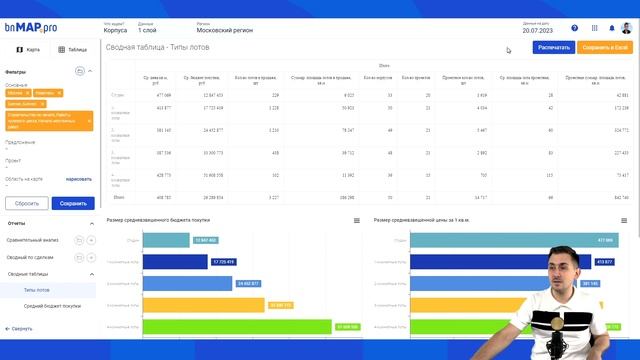The height and width of the screenshot is (360, 640).
Task: Click the Свернуть sidebar link
Action: coord(19,329)
